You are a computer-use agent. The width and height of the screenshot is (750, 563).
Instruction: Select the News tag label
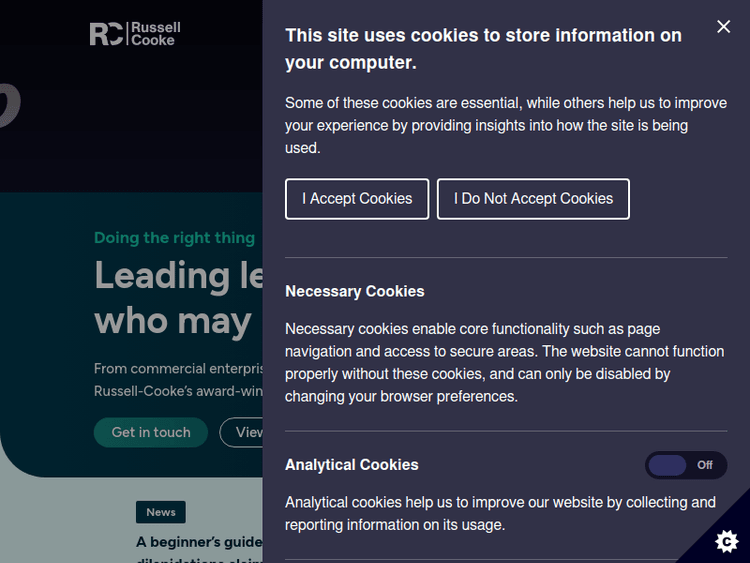(x=161, y=512)
